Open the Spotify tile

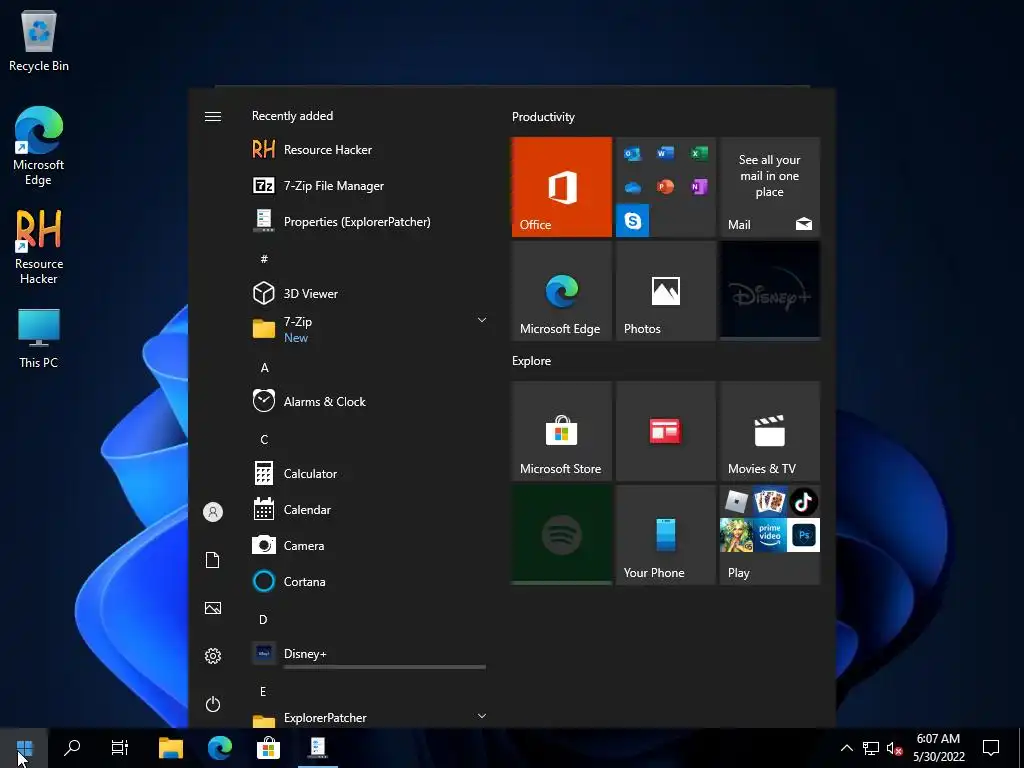(562, 535)
